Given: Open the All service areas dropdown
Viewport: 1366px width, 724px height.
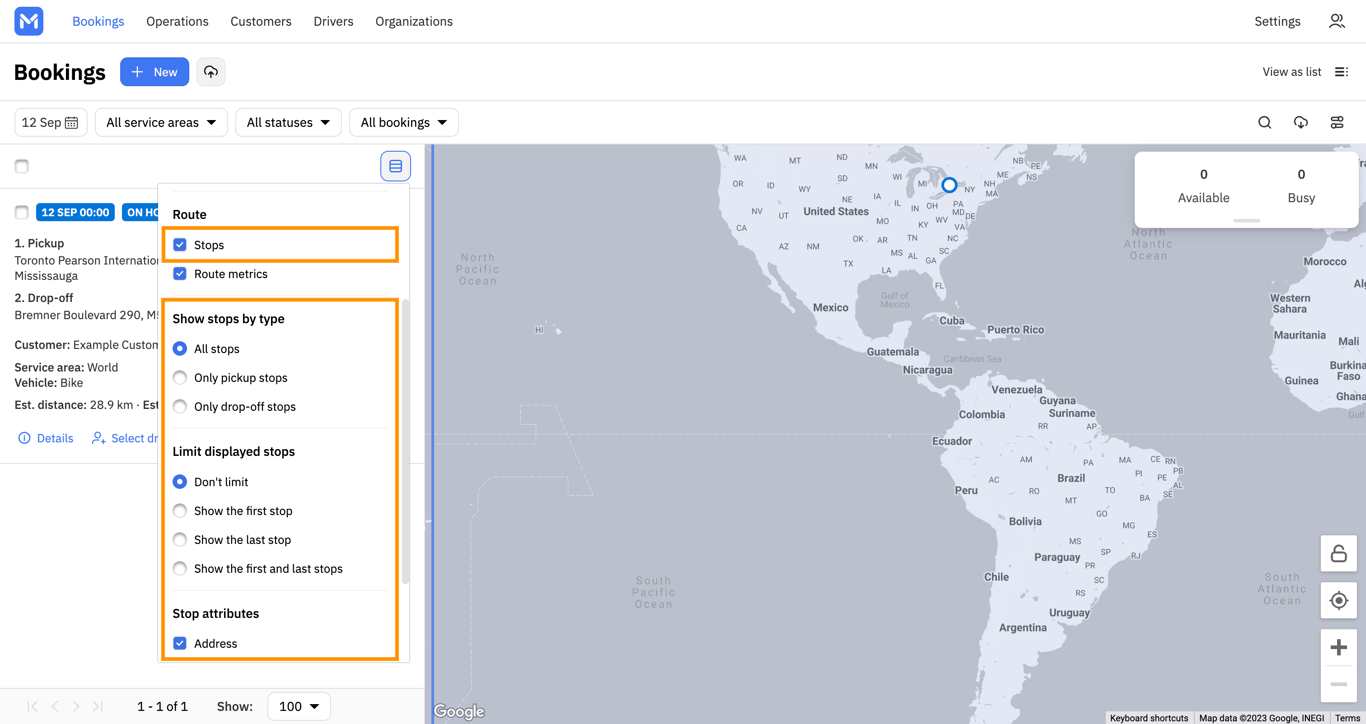Looking at the screenshot, I should pyautogui.click(x=161, y=122).
